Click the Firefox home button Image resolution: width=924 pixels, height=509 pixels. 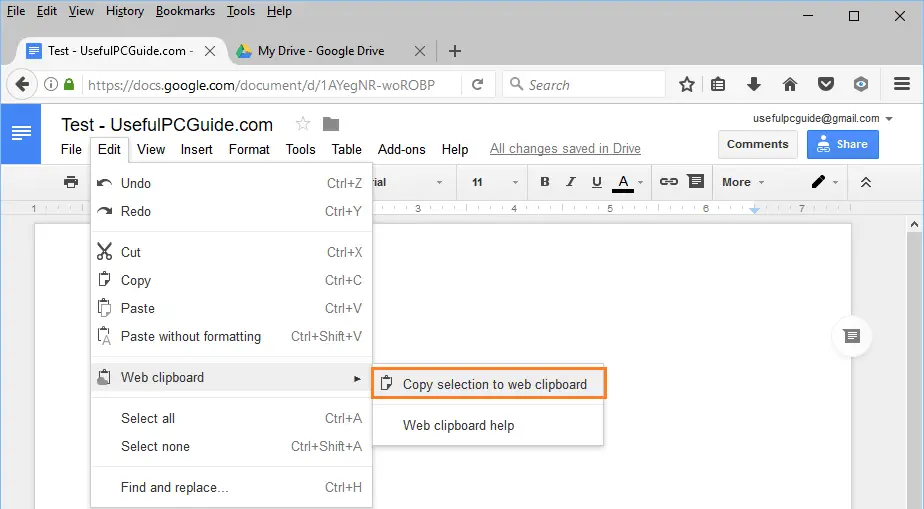(x=790, y=85)
